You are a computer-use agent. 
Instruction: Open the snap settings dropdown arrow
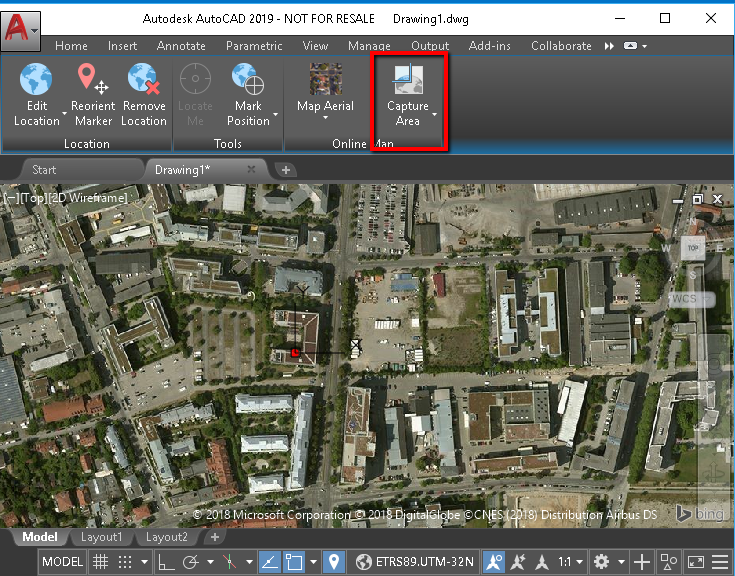pyautogui.click(x=144, y=561)
